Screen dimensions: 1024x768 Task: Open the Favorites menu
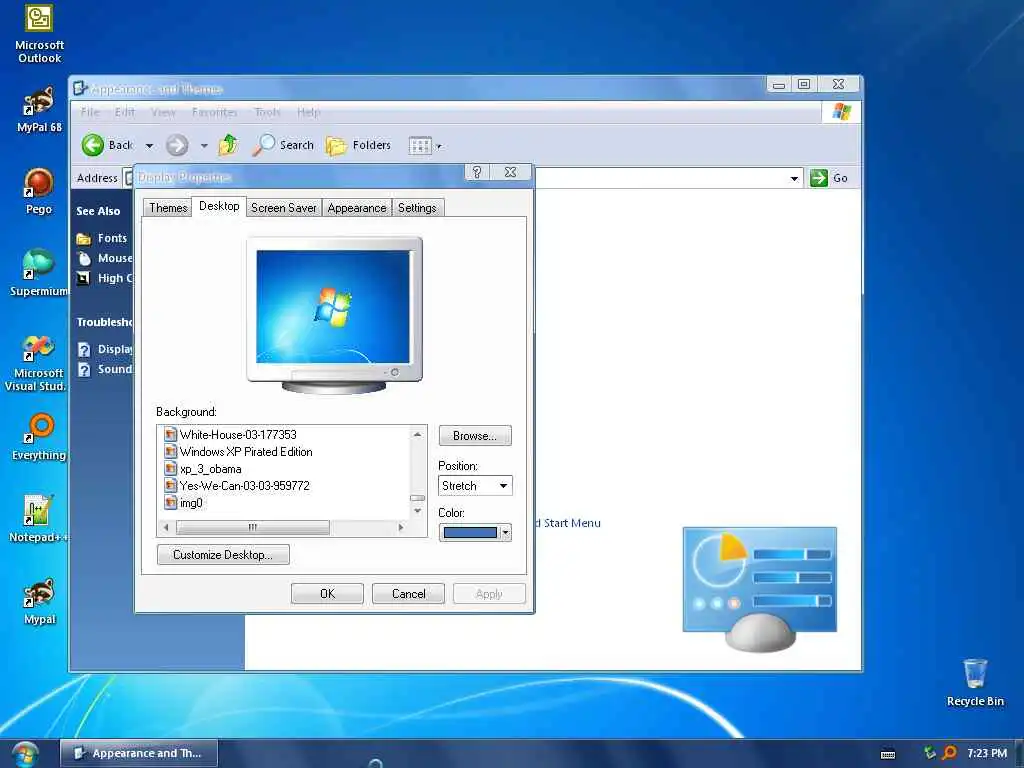[x=214, y=112]
